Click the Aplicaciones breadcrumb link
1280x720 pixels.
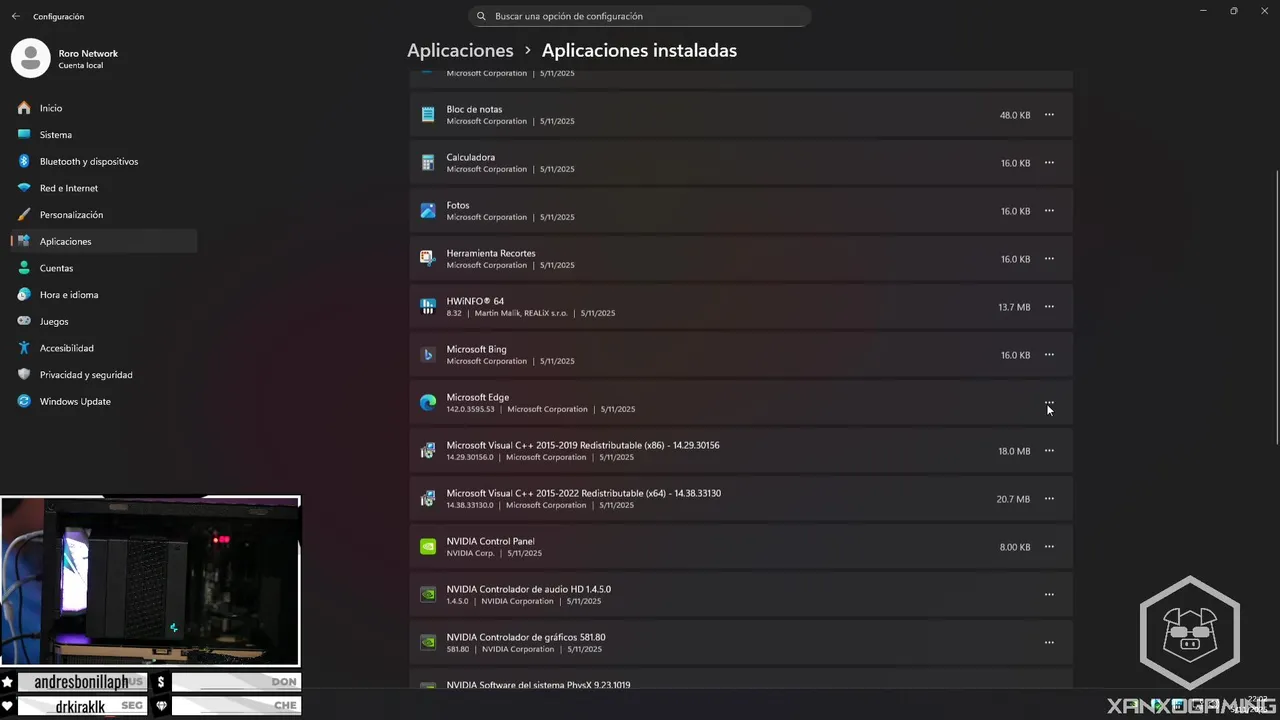460,50
